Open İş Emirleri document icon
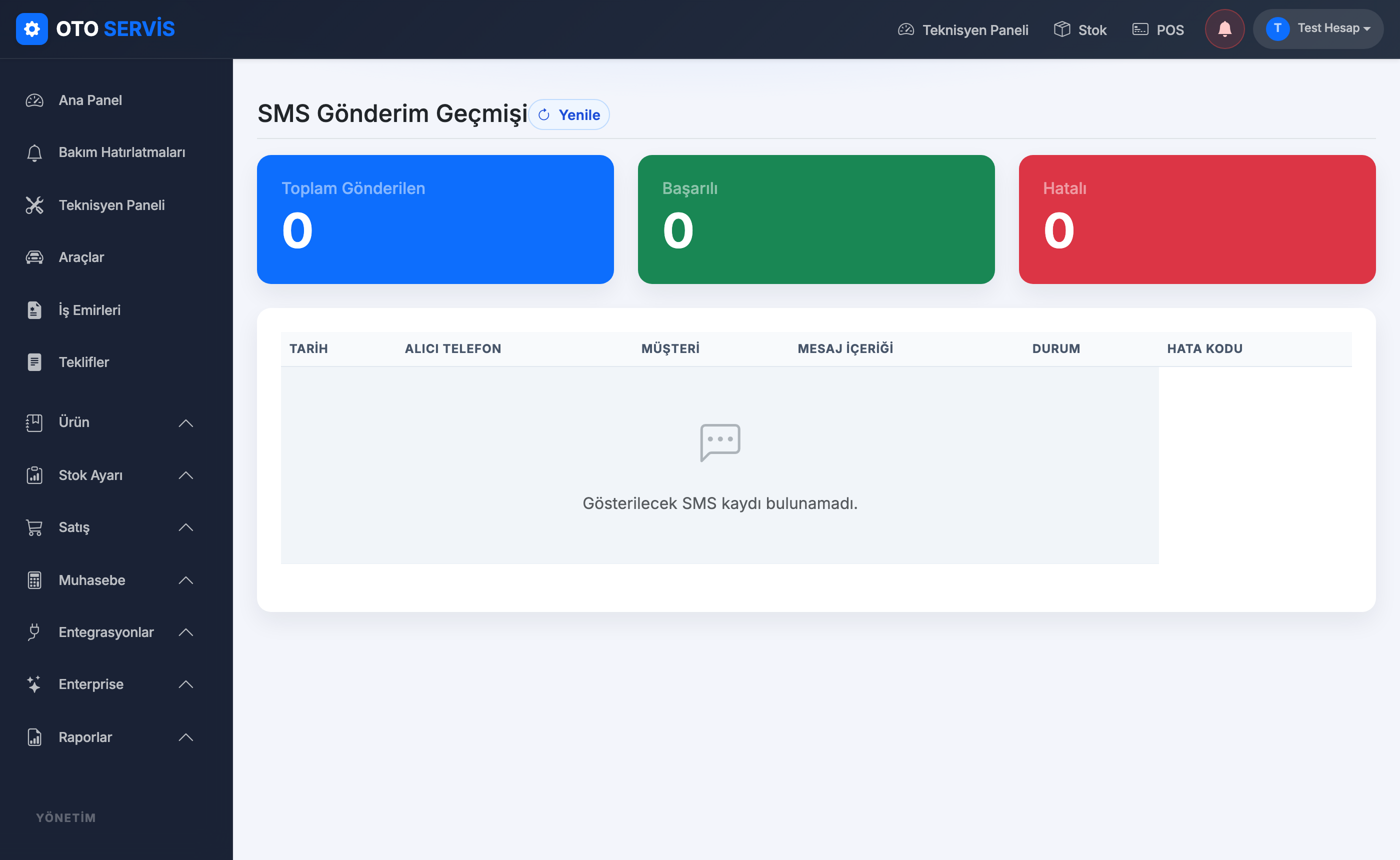The width and height of the screenshot is (1400, 860). coord(34,310)
